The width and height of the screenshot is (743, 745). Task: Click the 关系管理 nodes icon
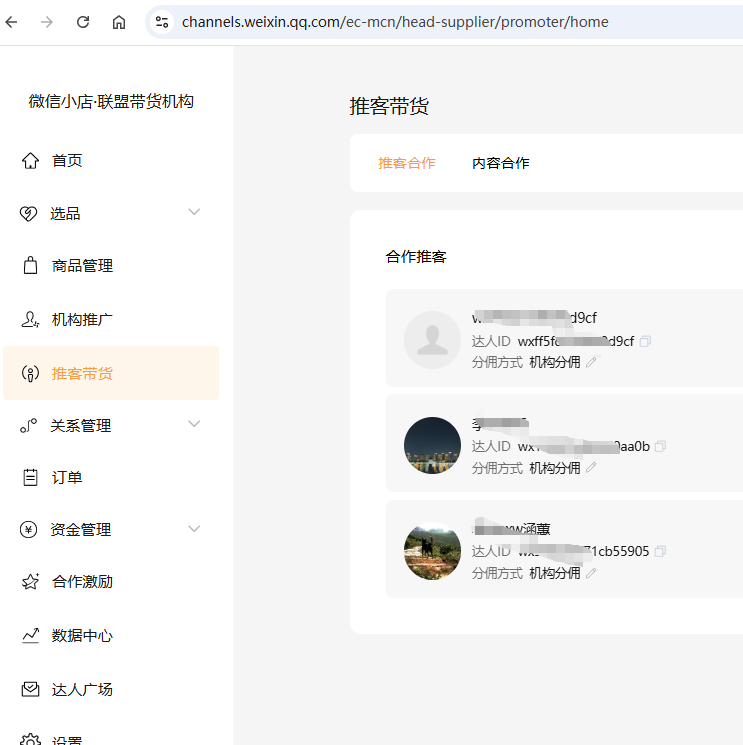29,425
